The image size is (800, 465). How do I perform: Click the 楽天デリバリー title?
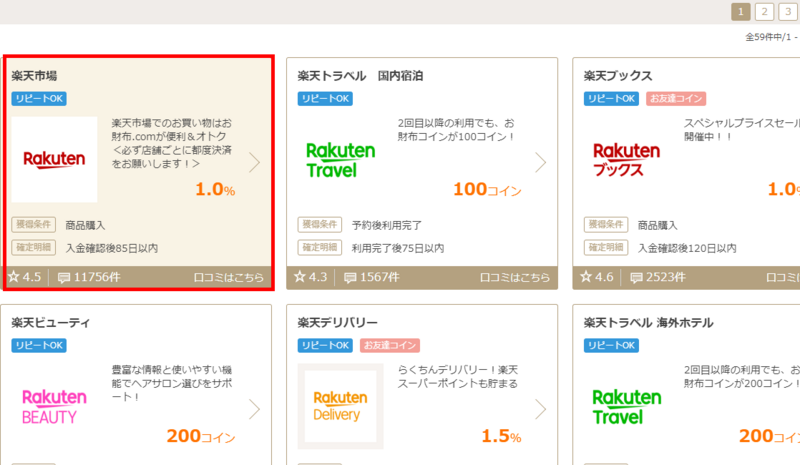[337, 323]
